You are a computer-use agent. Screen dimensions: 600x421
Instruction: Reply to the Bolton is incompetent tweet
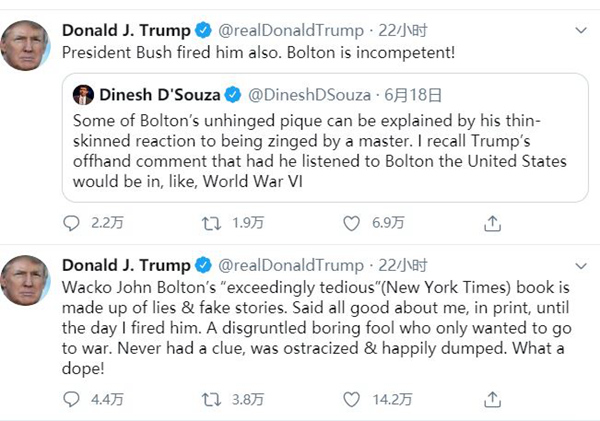tap(71, 223)
